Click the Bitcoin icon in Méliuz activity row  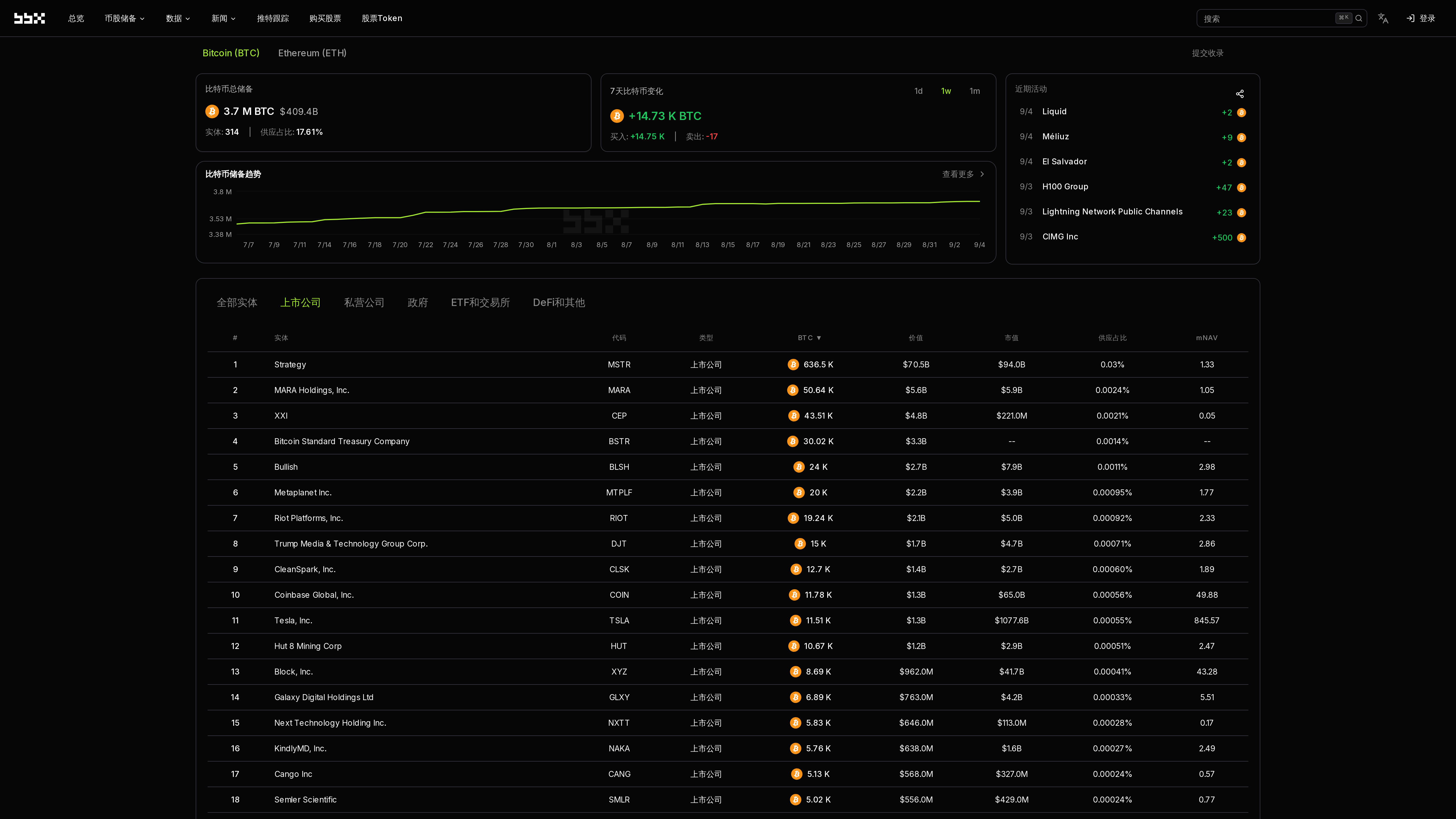1241,137
